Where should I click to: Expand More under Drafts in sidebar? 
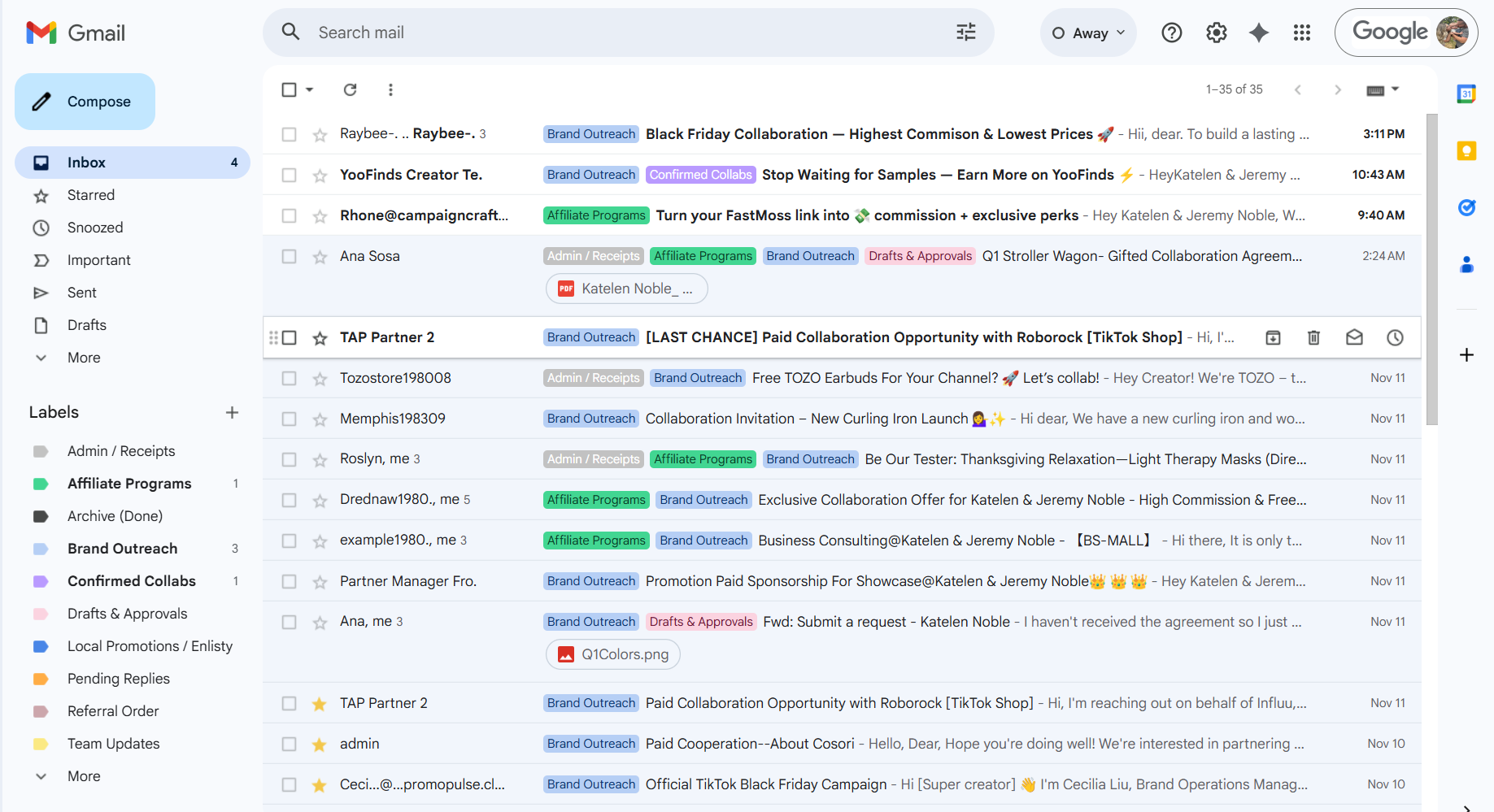[83, 358]
